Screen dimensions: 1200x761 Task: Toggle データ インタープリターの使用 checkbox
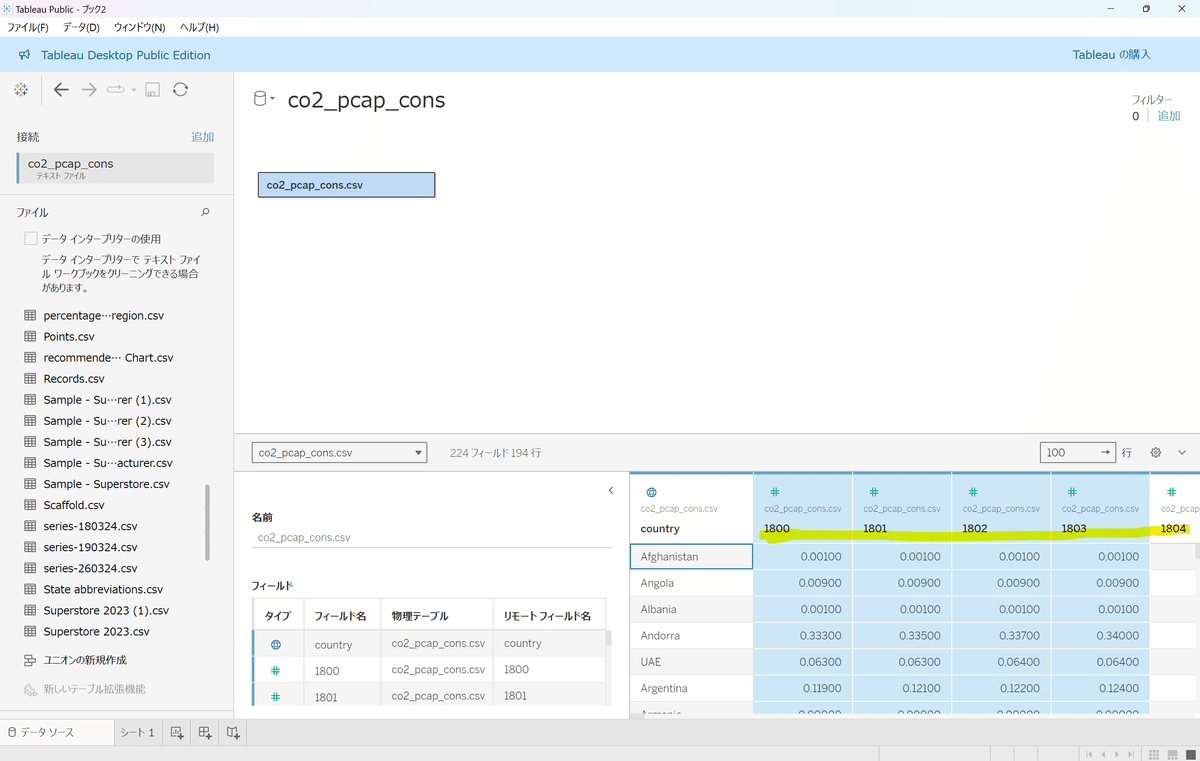pyautogui.click(x=30, y=239)
